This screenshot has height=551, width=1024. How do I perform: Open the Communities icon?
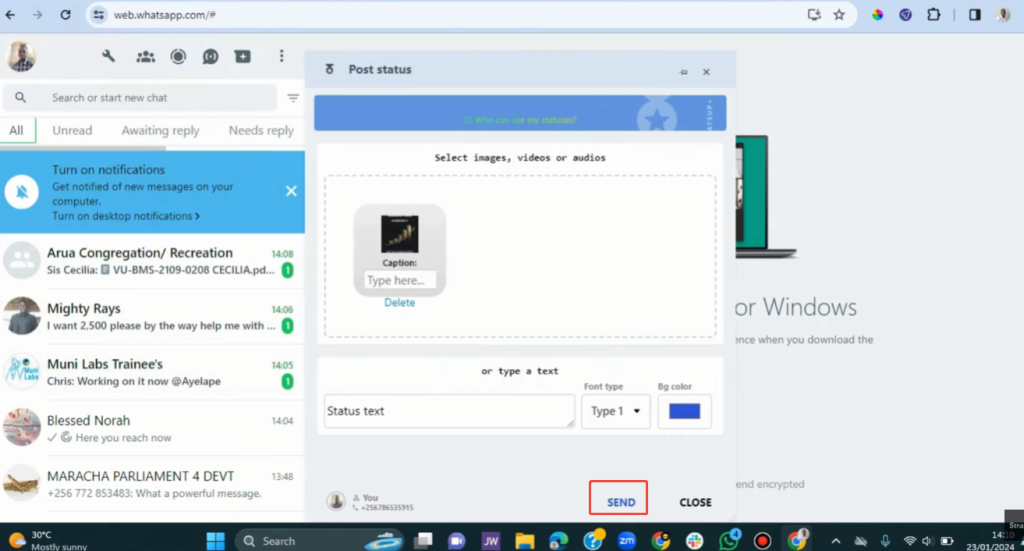point(146,57)
